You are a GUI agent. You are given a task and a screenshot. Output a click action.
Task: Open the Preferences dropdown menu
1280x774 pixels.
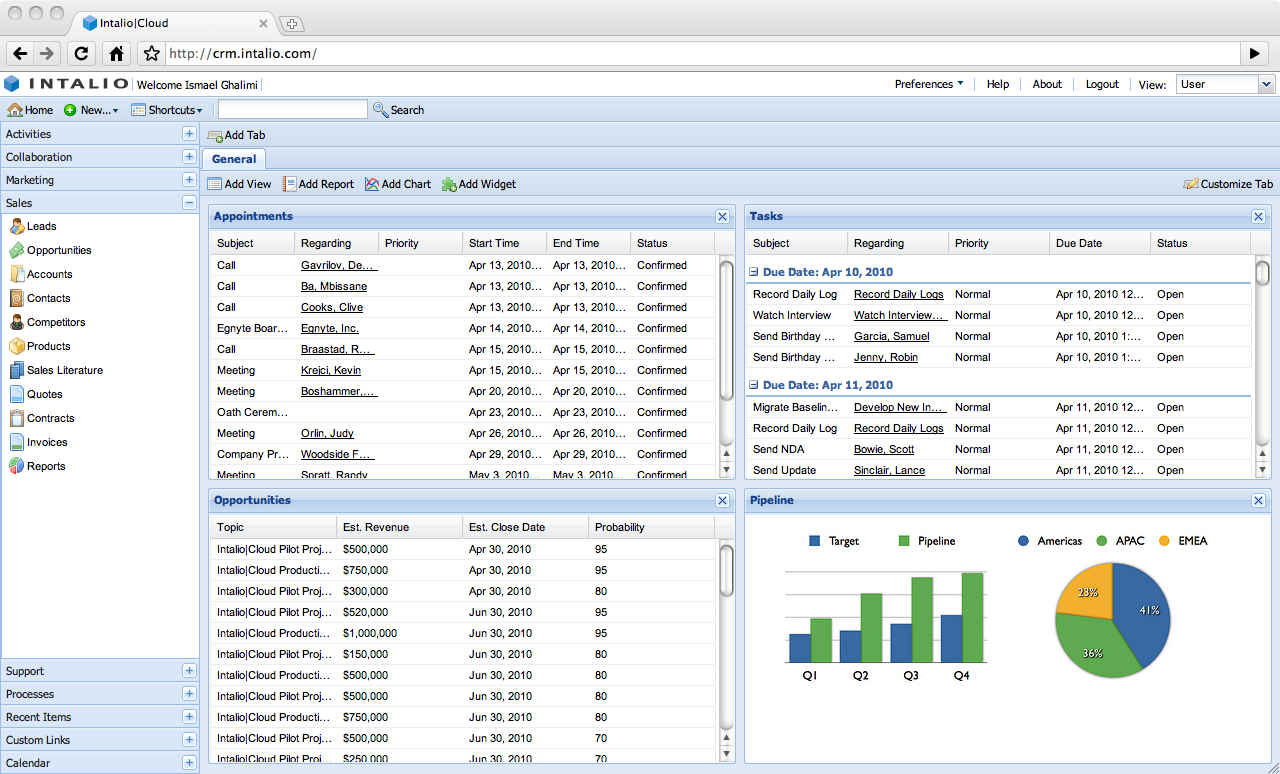pyautogui.click(x=929, y=85)
